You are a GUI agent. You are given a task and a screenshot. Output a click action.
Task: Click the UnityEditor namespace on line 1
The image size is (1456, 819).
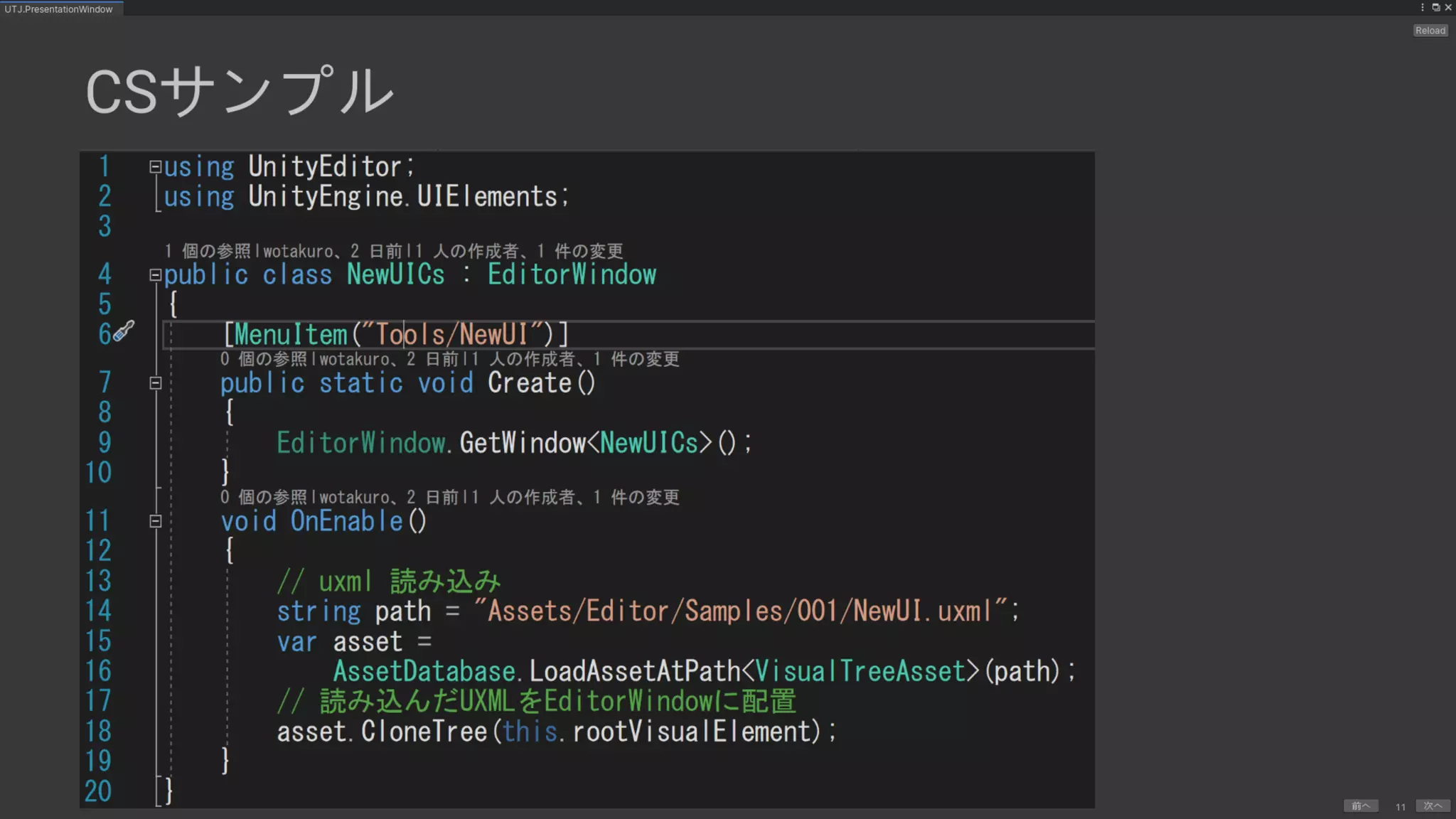tap(325, 166)
